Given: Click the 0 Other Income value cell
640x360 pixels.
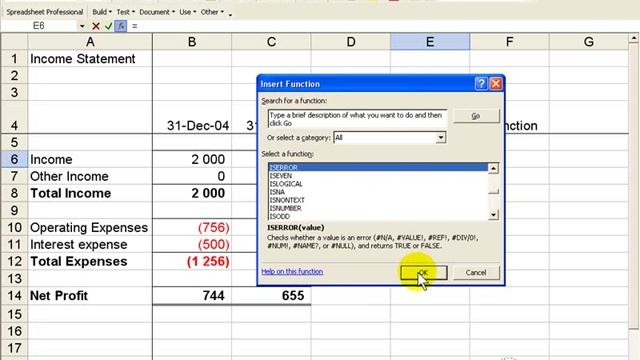Looking at the screenshot, I should (x=192, y=176).
